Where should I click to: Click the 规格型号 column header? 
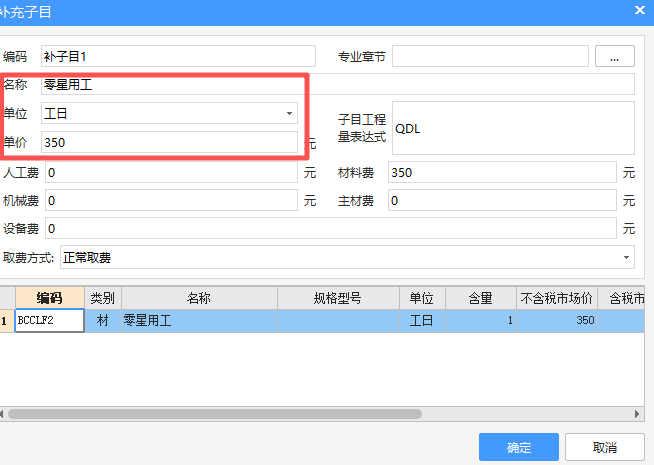[x=338, y=298]
